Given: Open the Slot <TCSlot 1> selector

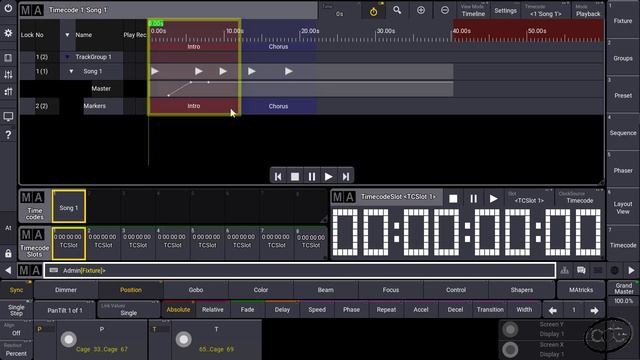Looking at the screenshot, I should point(529,198).
